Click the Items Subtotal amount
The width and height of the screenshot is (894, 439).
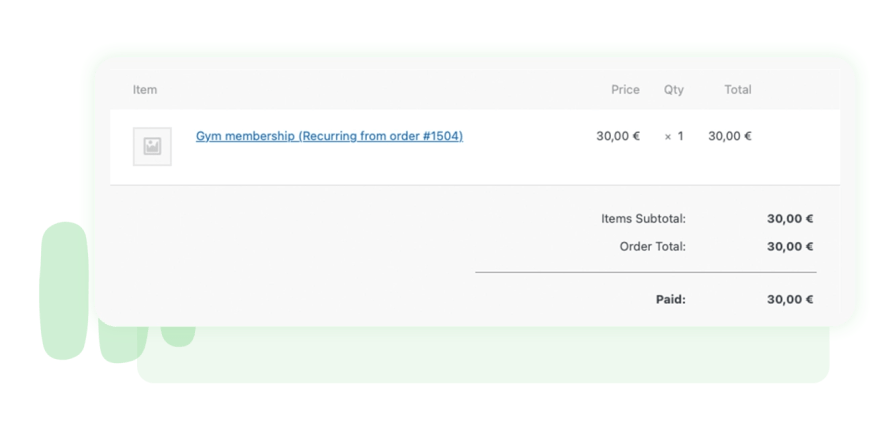790,218
